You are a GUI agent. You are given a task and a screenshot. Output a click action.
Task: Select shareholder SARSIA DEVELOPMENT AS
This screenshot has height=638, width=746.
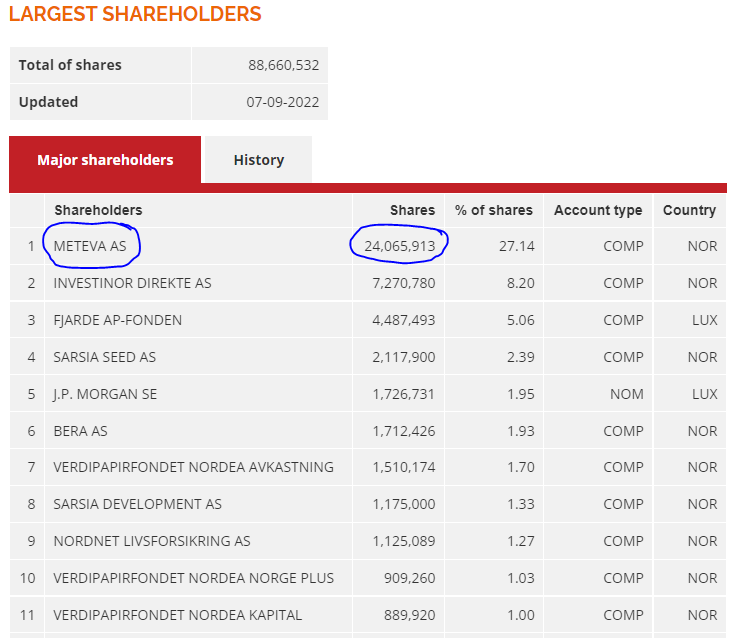point(137,504)
